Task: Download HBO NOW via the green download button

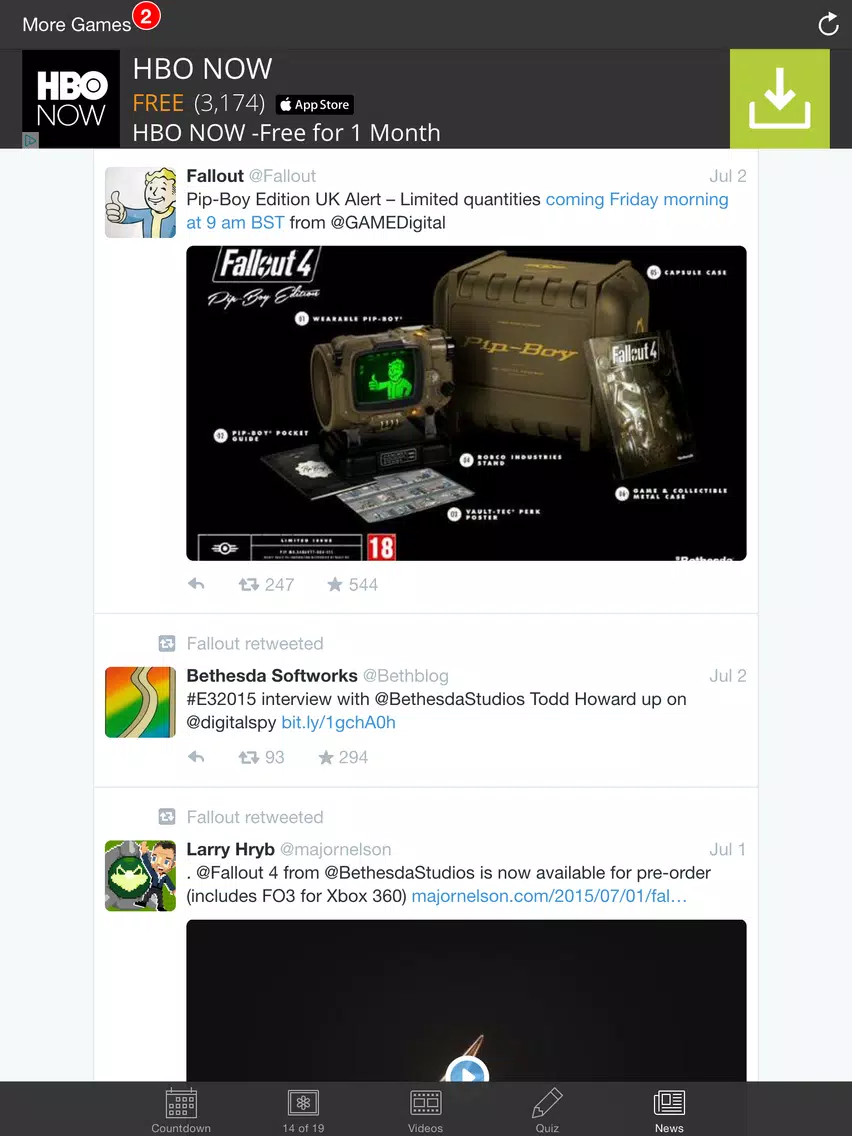Action: coord(780,99)
